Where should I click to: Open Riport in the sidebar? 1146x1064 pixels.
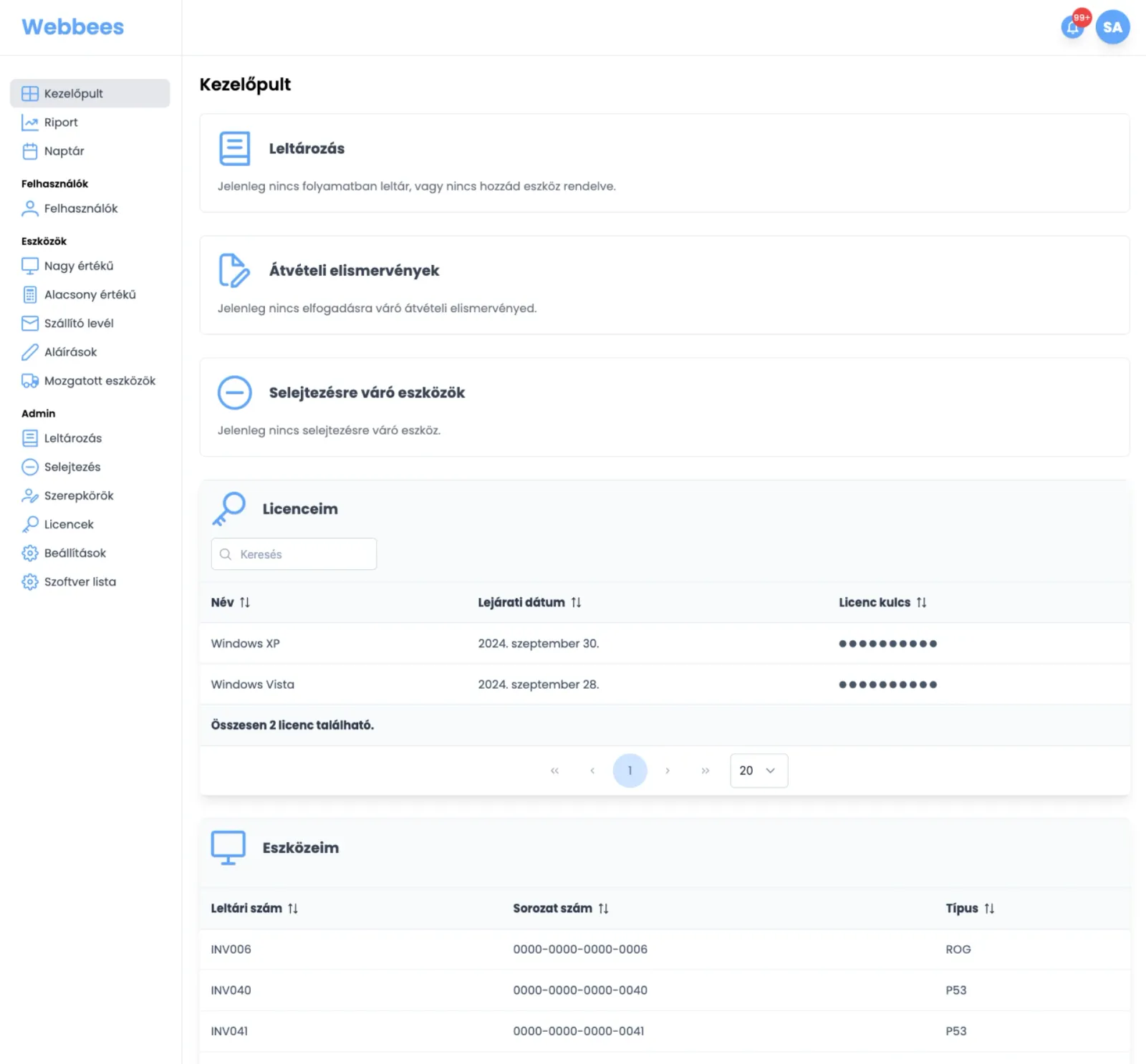point(61,122)
